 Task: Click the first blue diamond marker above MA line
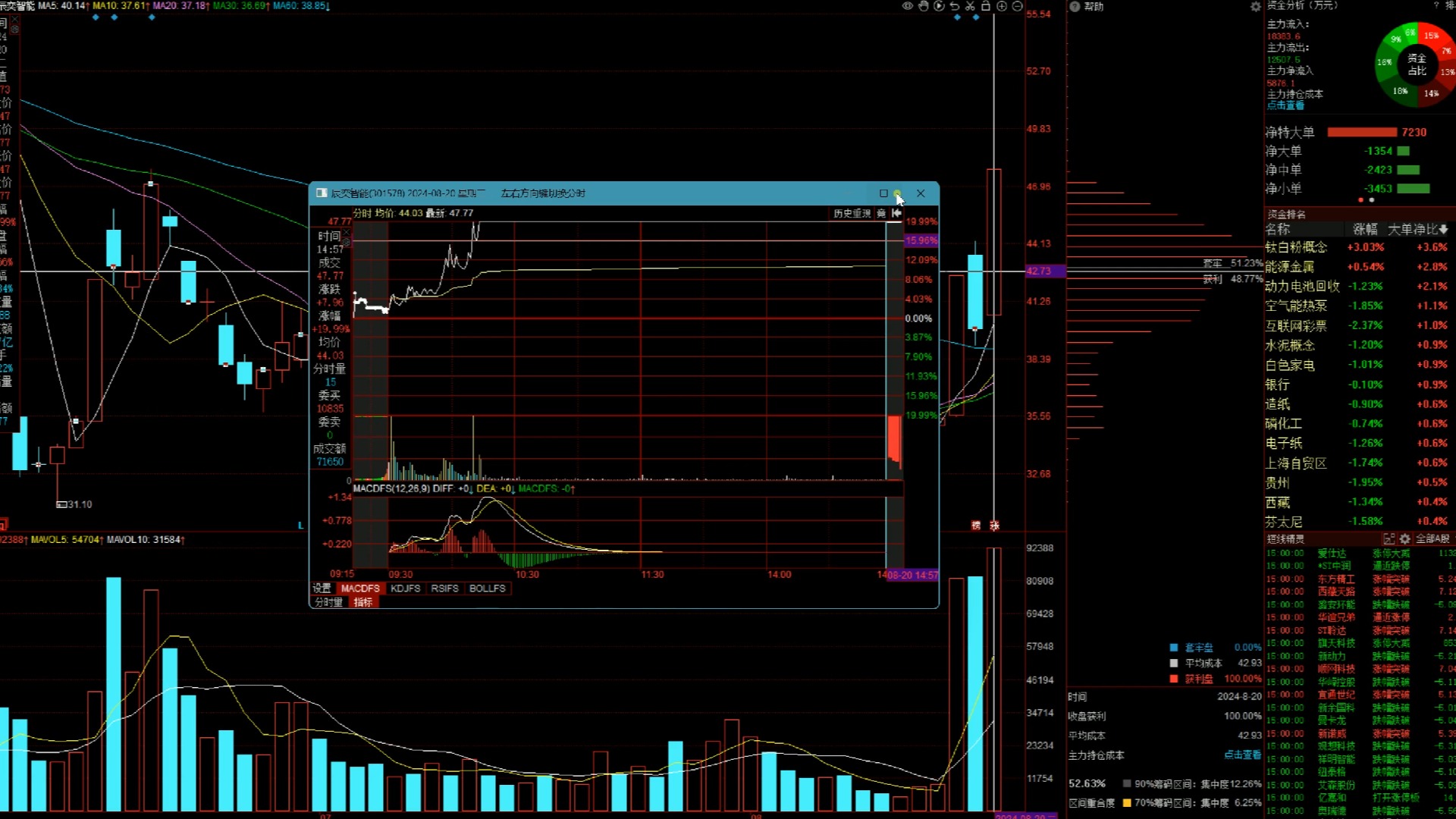[96, 17]
